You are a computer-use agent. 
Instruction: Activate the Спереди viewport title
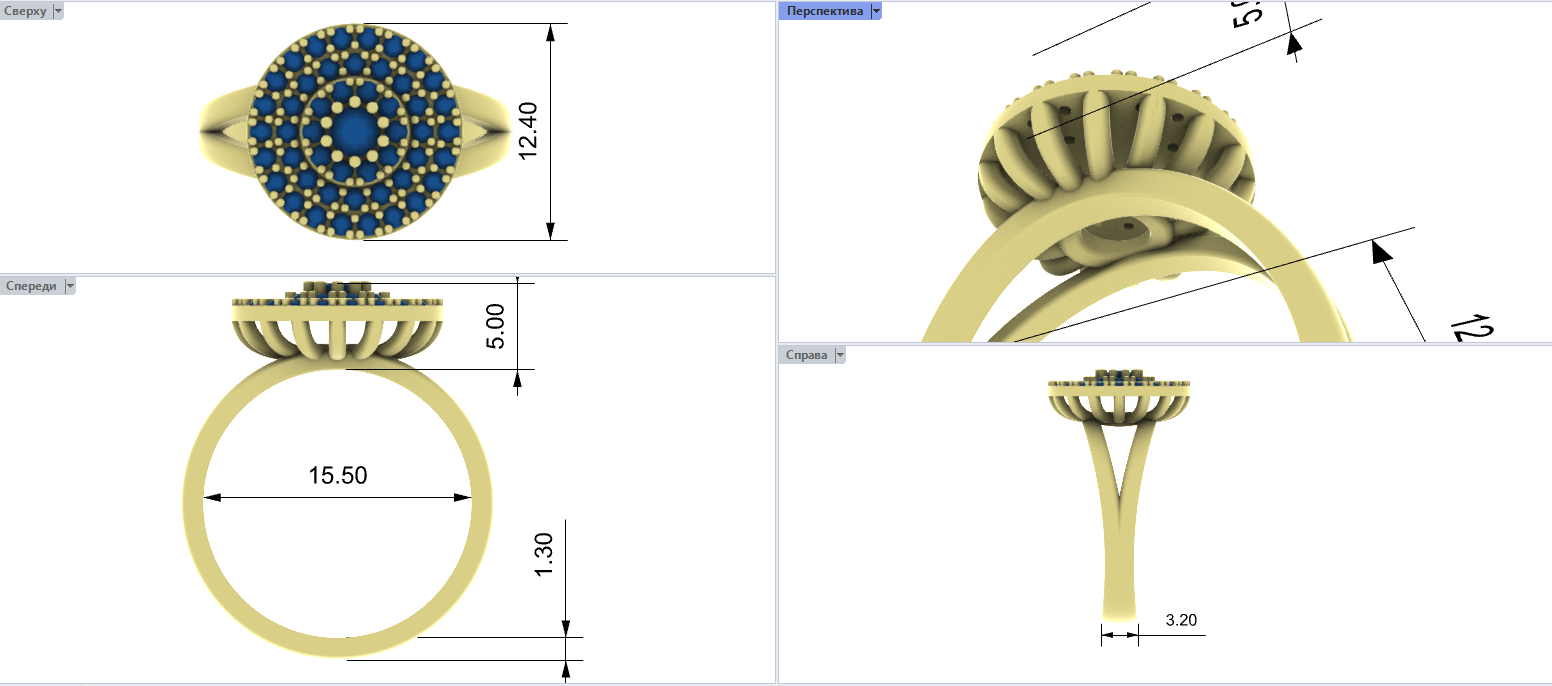31,286
